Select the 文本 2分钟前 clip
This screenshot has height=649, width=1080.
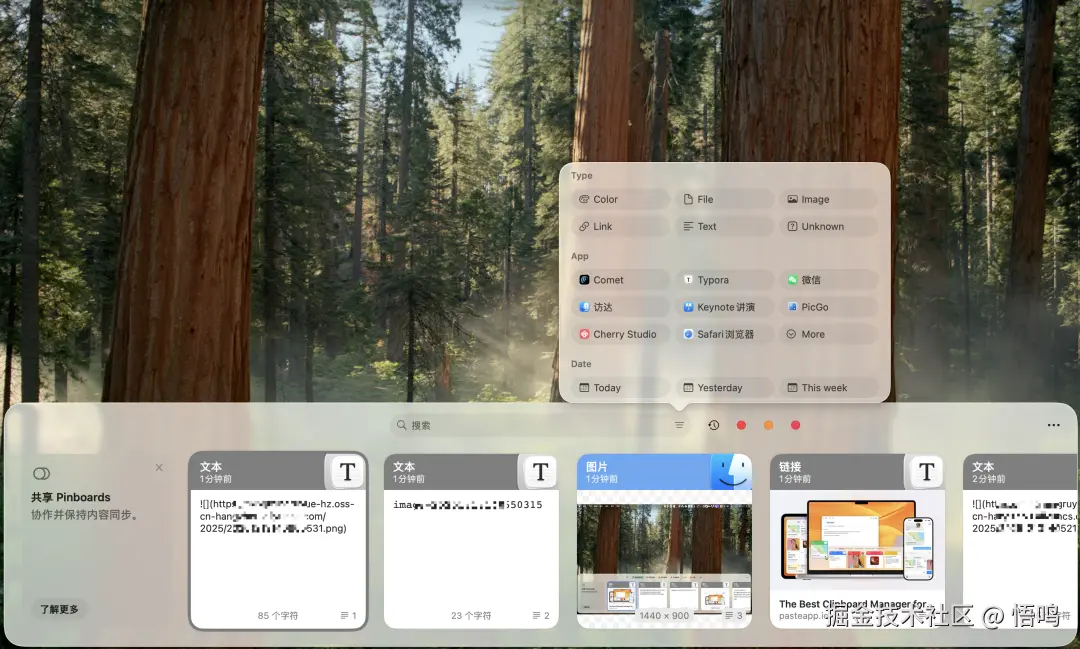click(x=1020, y=541)
